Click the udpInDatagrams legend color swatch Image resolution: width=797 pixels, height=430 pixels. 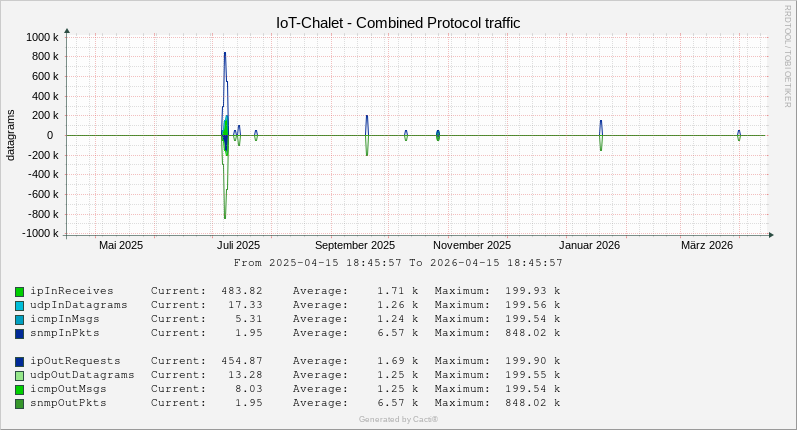19,305
